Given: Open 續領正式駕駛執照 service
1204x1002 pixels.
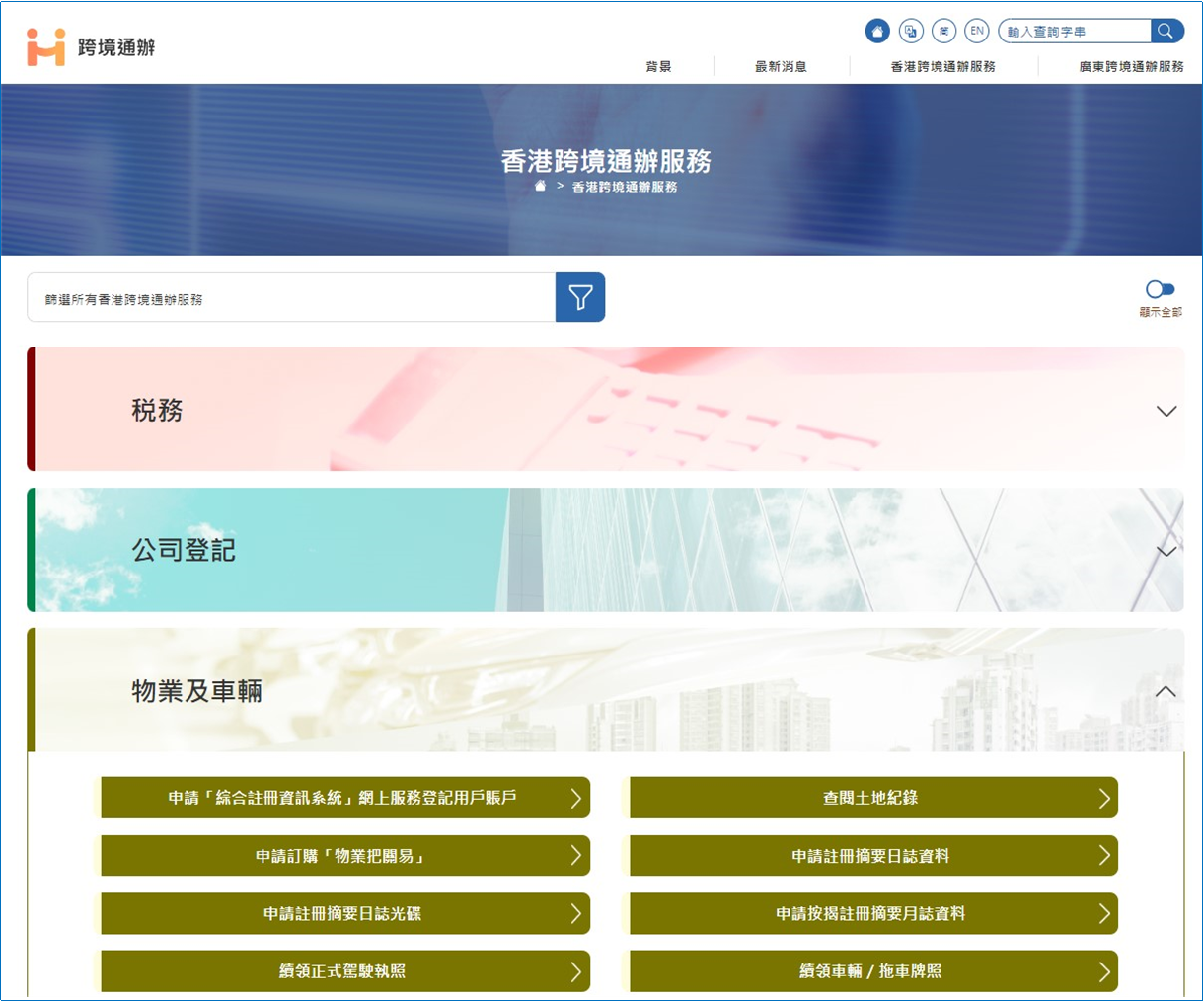Looking at the screenshot, I should [345, 971].
